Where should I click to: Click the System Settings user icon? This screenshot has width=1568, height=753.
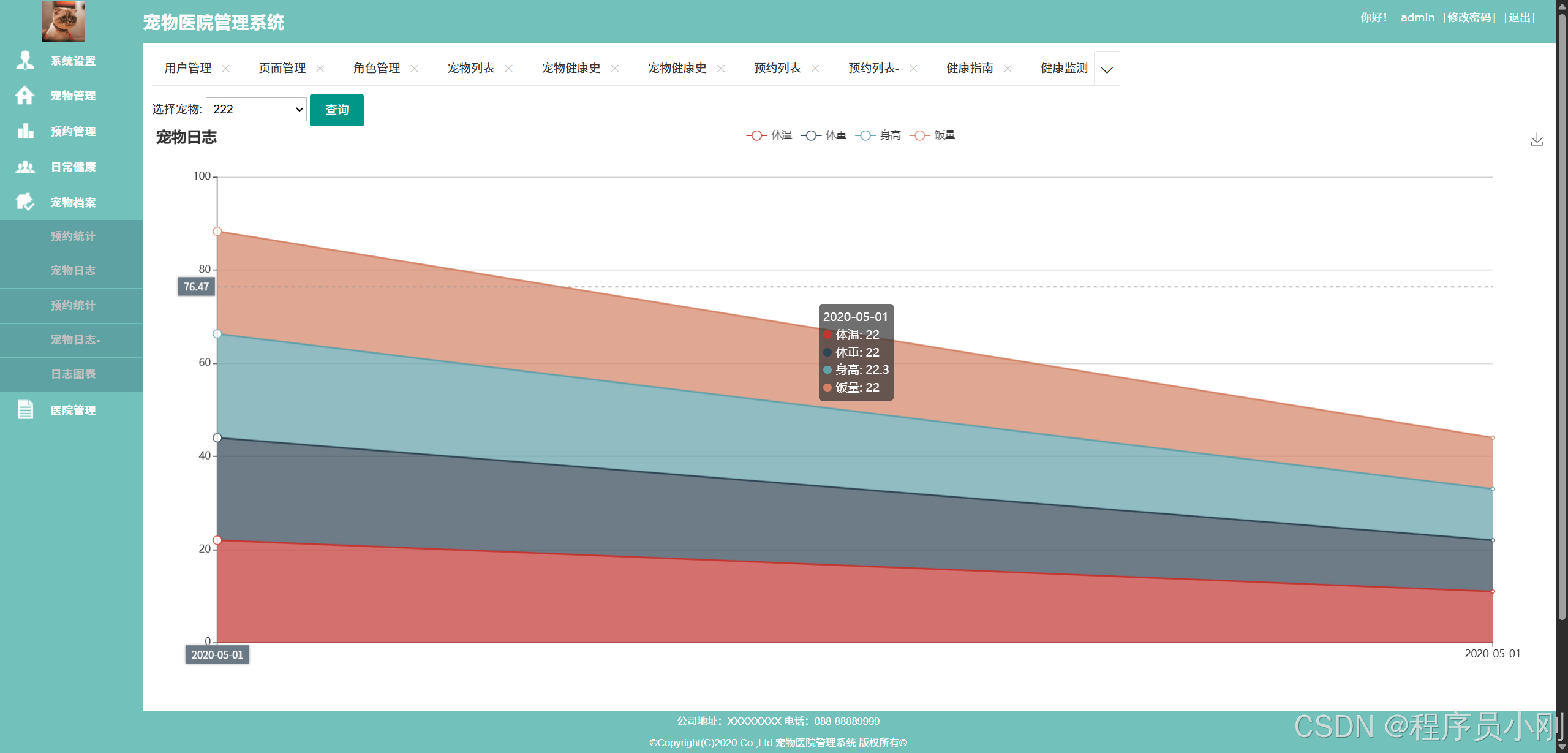pyautogui.click(x=25, y=60)
